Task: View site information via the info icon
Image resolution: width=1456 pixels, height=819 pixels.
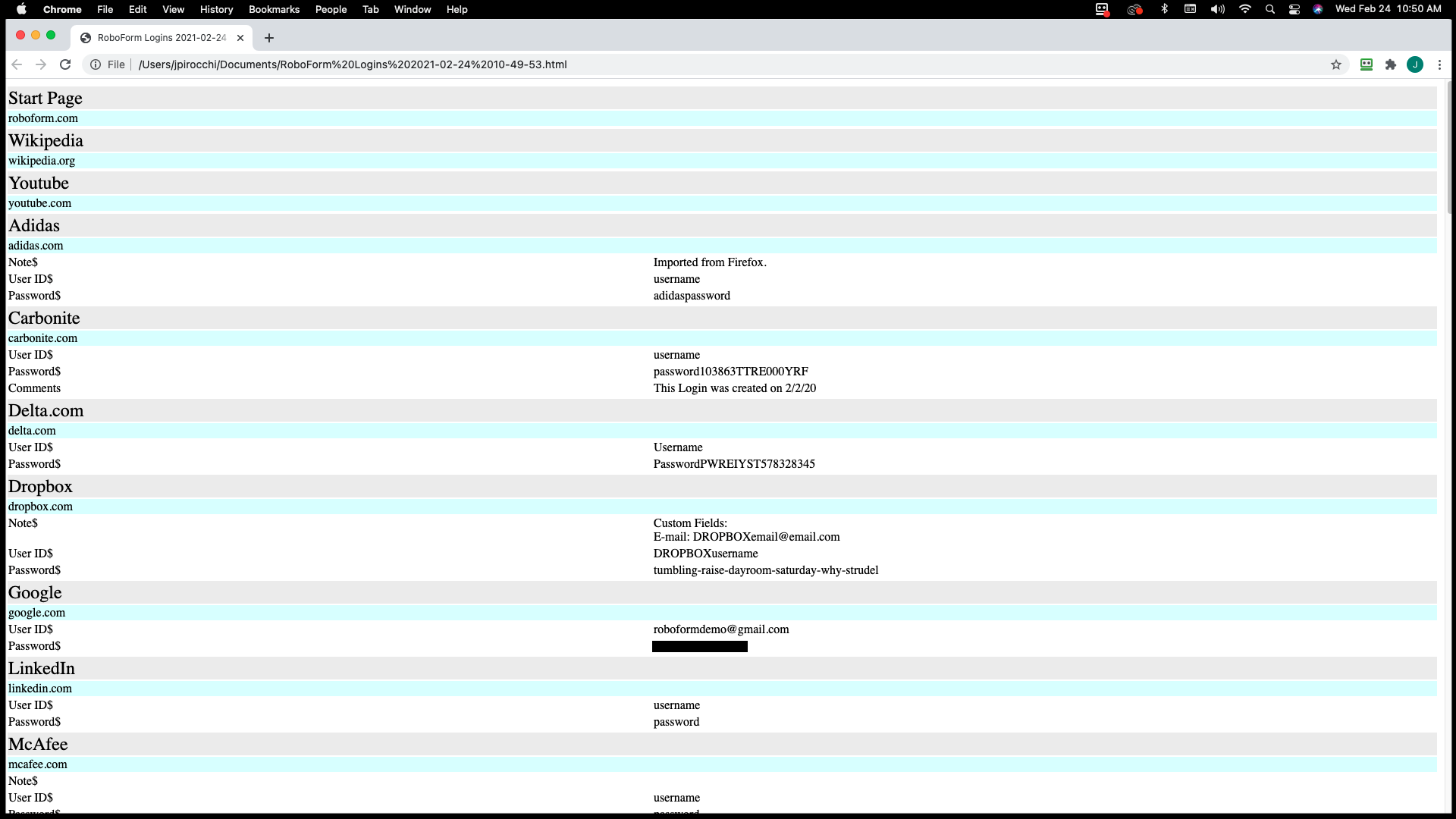Action: [95, 64]
